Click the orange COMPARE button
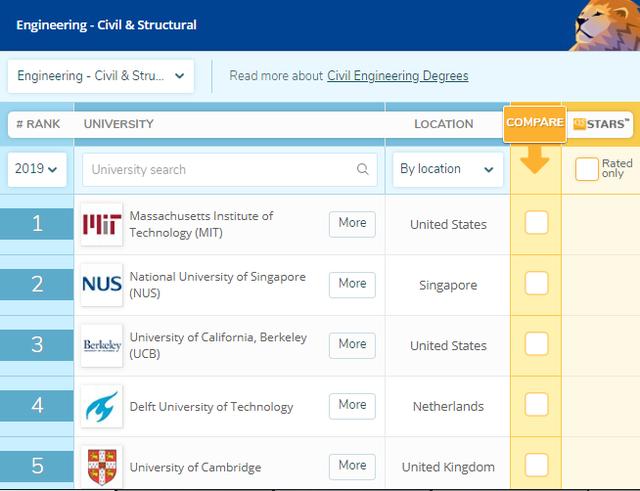 pos(534,122)
